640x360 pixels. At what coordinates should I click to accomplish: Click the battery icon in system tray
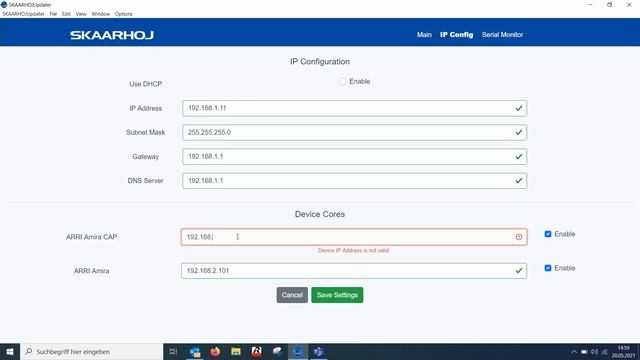point(584,351)
